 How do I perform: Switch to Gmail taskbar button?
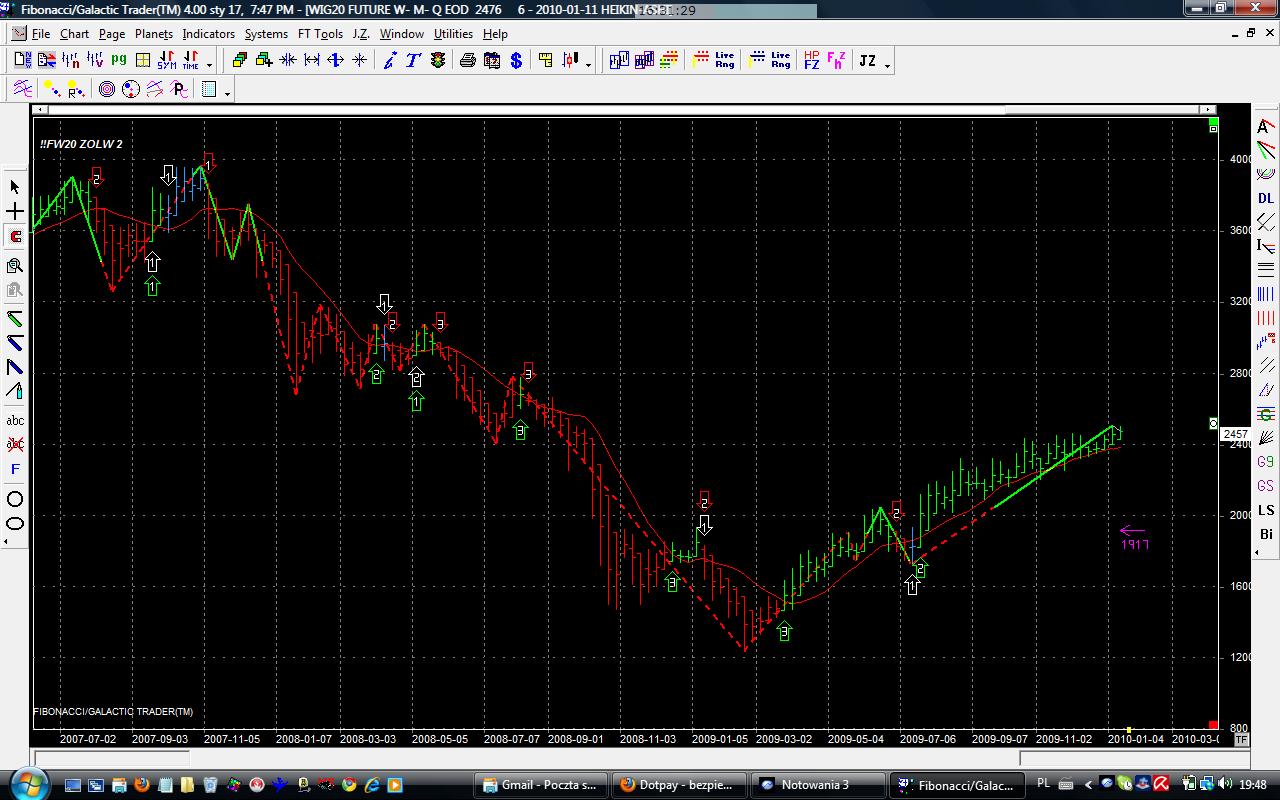pyautogui.click(x=540, y=785)
